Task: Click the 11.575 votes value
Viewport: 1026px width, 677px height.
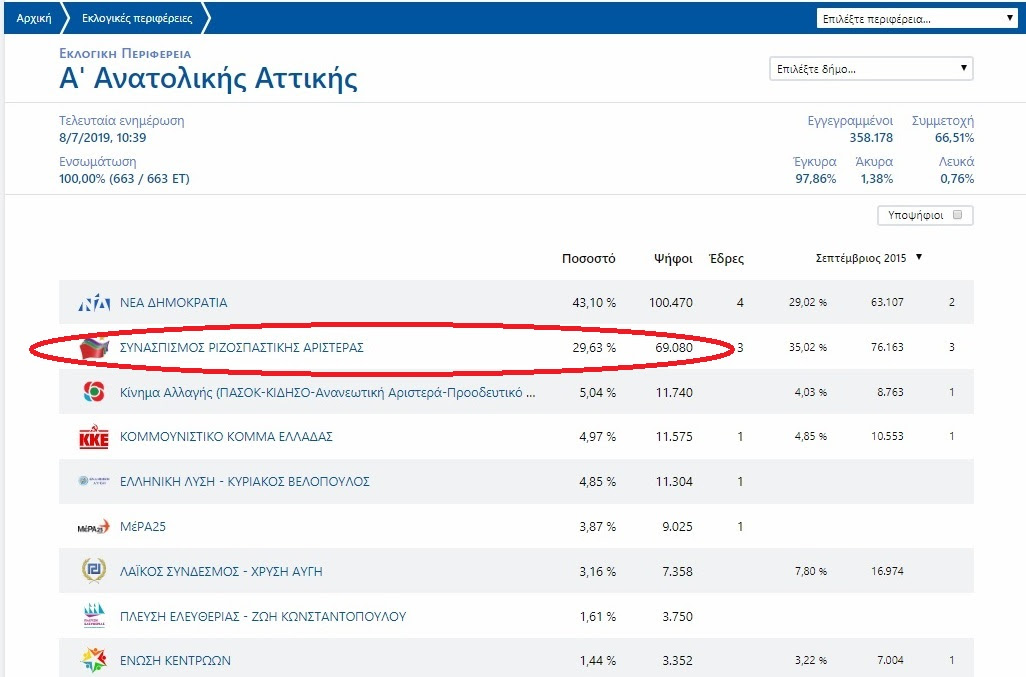Action: click(674, 436)
